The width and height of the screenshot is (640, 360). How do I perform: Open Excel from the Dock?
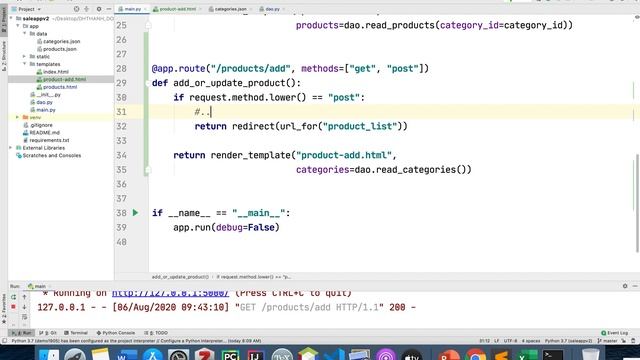527,356
